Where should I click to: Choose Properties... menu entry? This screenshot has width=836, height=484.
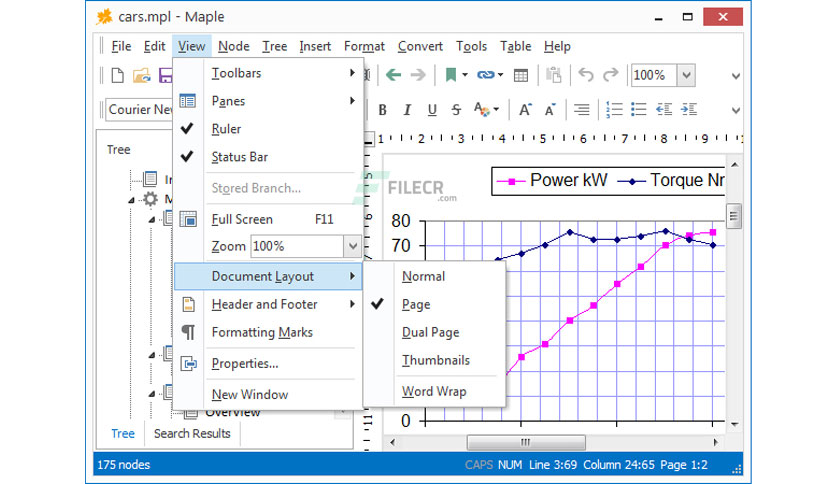pyautogui.click(x=268, y=364)
